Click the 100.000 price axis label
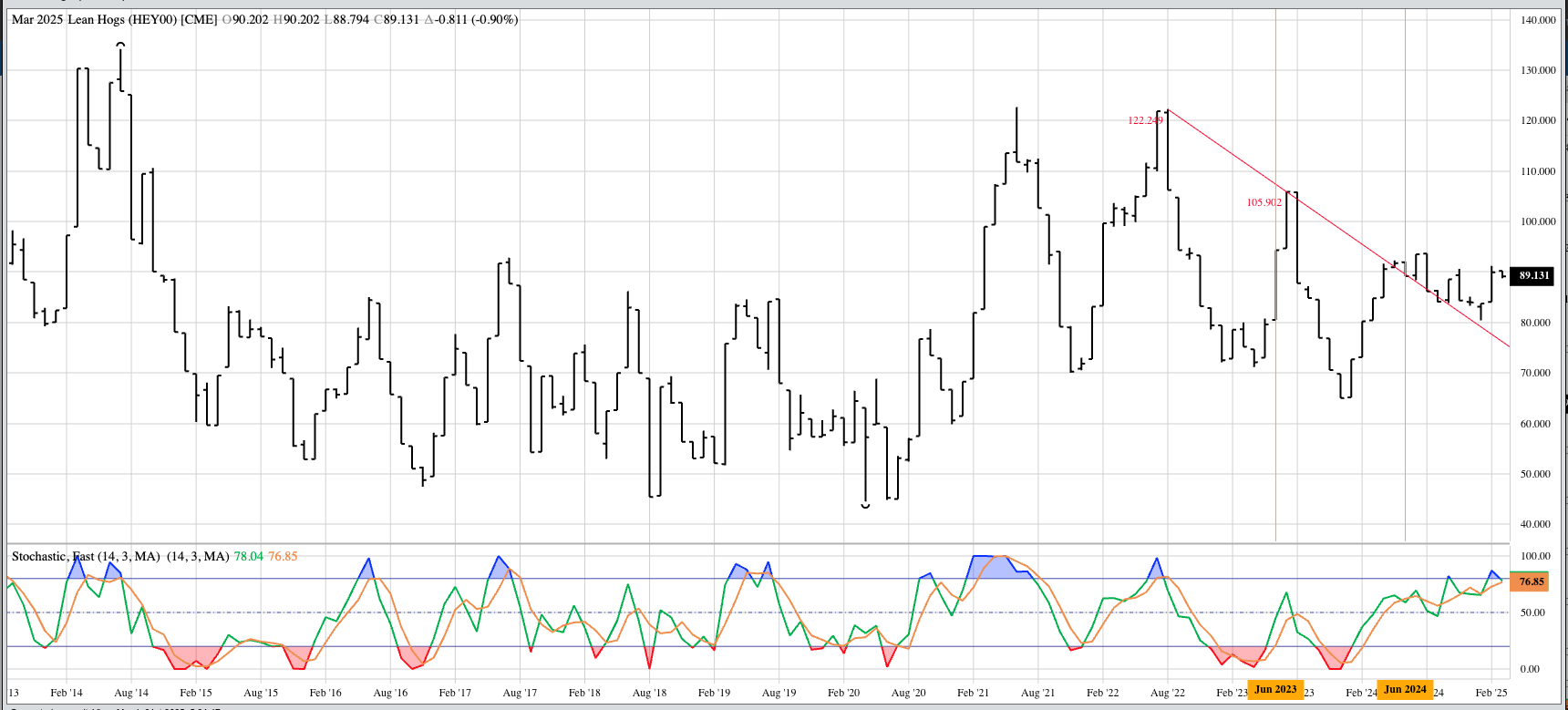1568x710 pixels. point(1538,221)
